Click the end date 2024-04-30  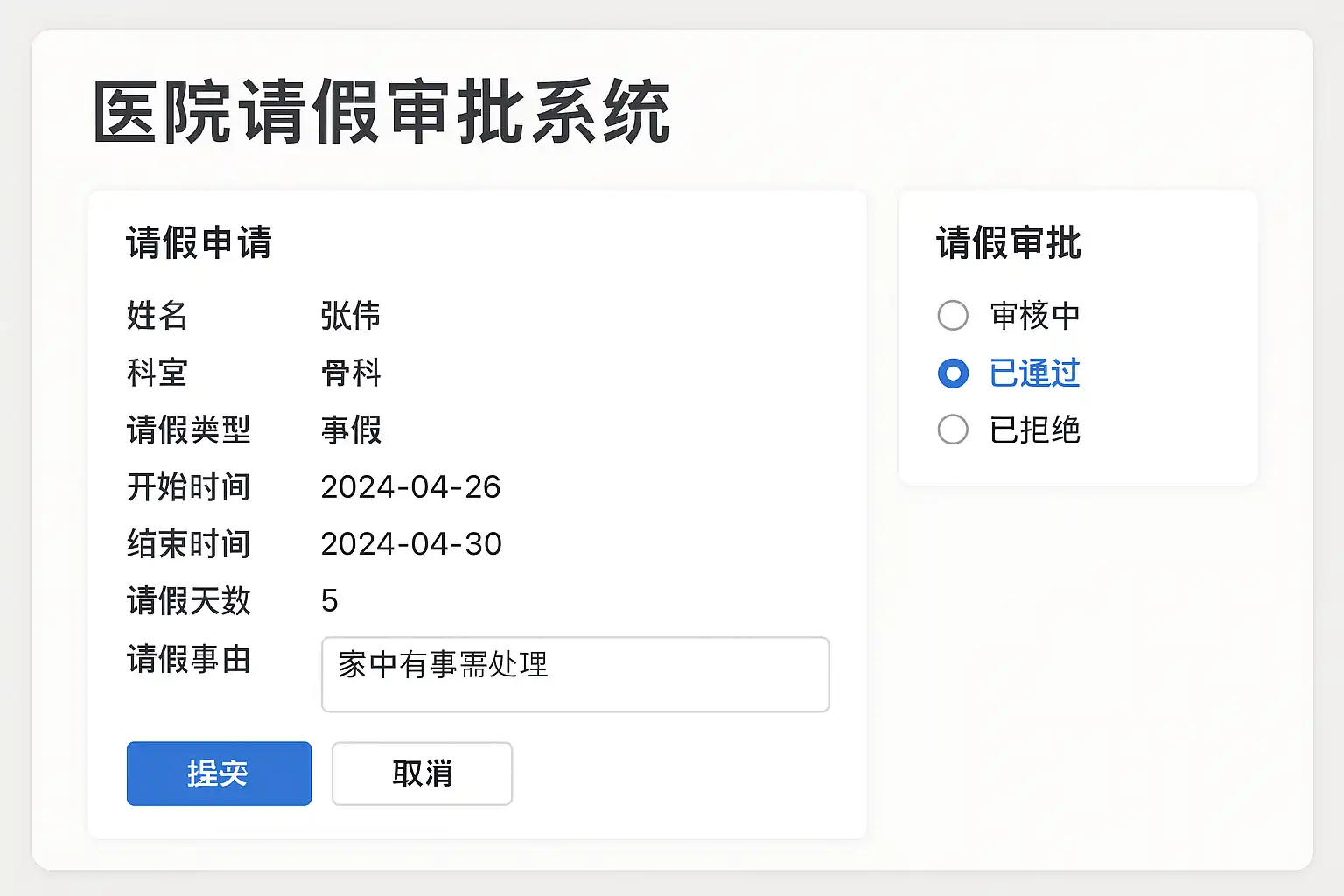coord(411,544)
